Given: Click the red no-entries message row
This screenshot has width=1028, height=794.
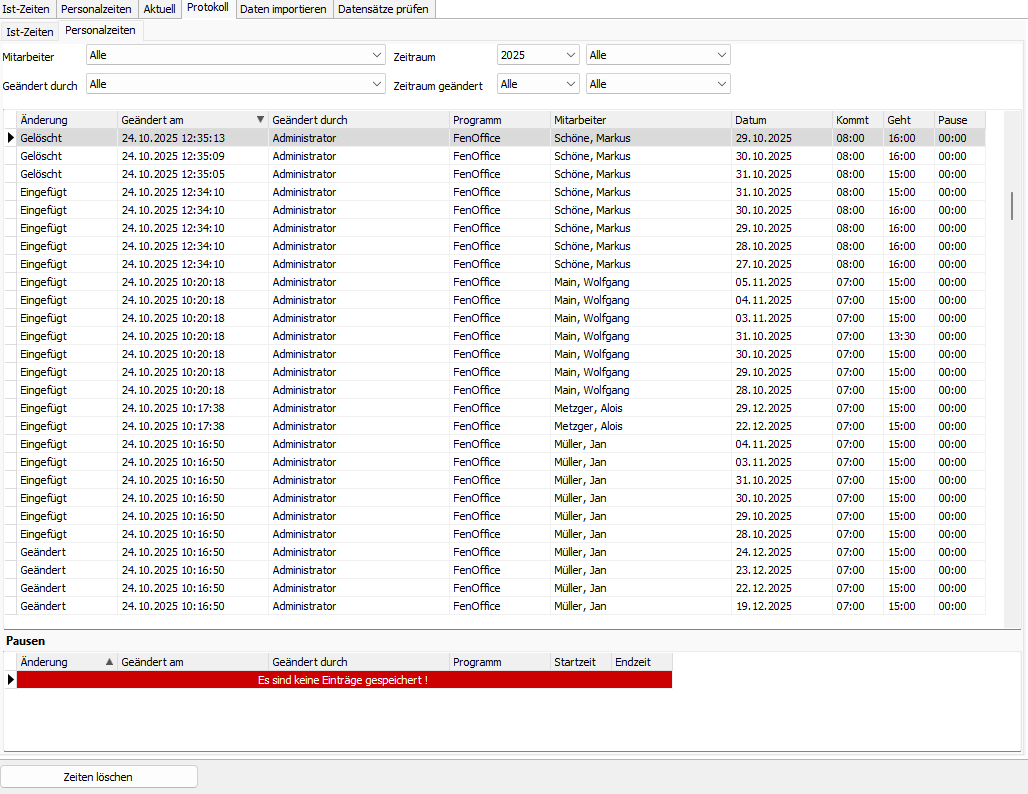Looking at the screenshot, I should click(x=343, y=680).
